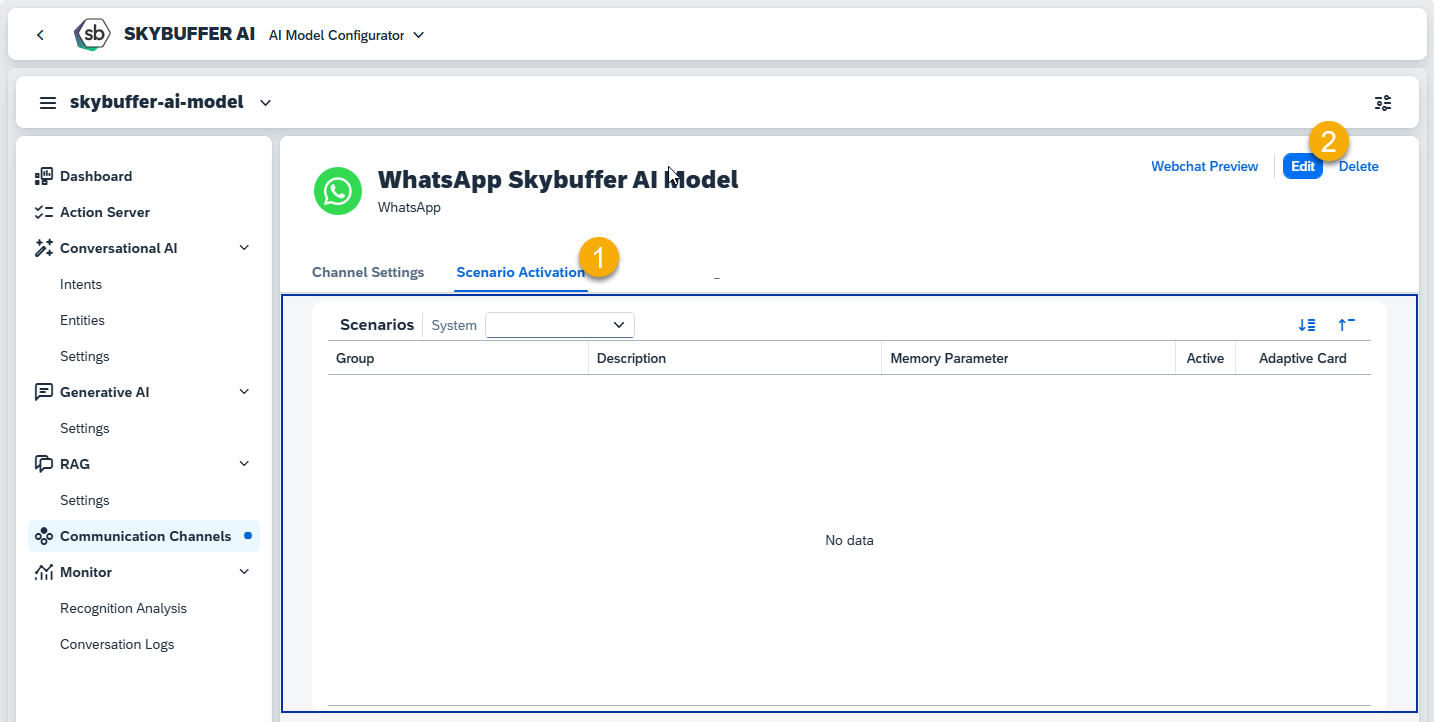Collapse the Monitor section
This screenshot has width=1434, height=722.
pos(244,572)
